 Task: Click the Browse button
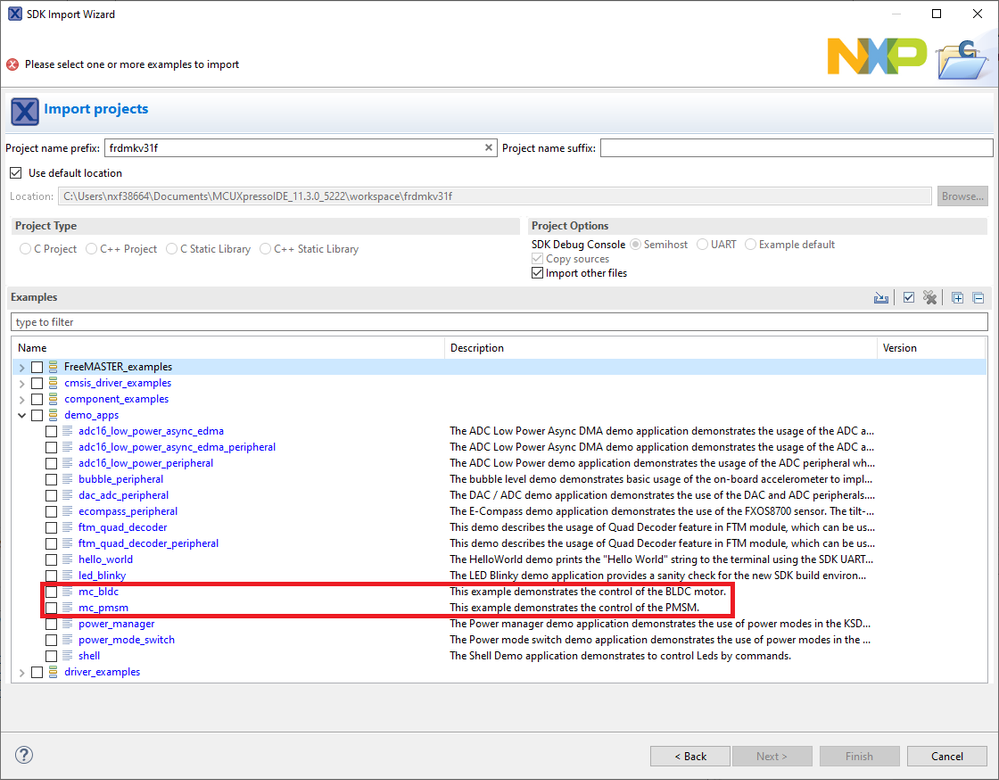point(962,196)
